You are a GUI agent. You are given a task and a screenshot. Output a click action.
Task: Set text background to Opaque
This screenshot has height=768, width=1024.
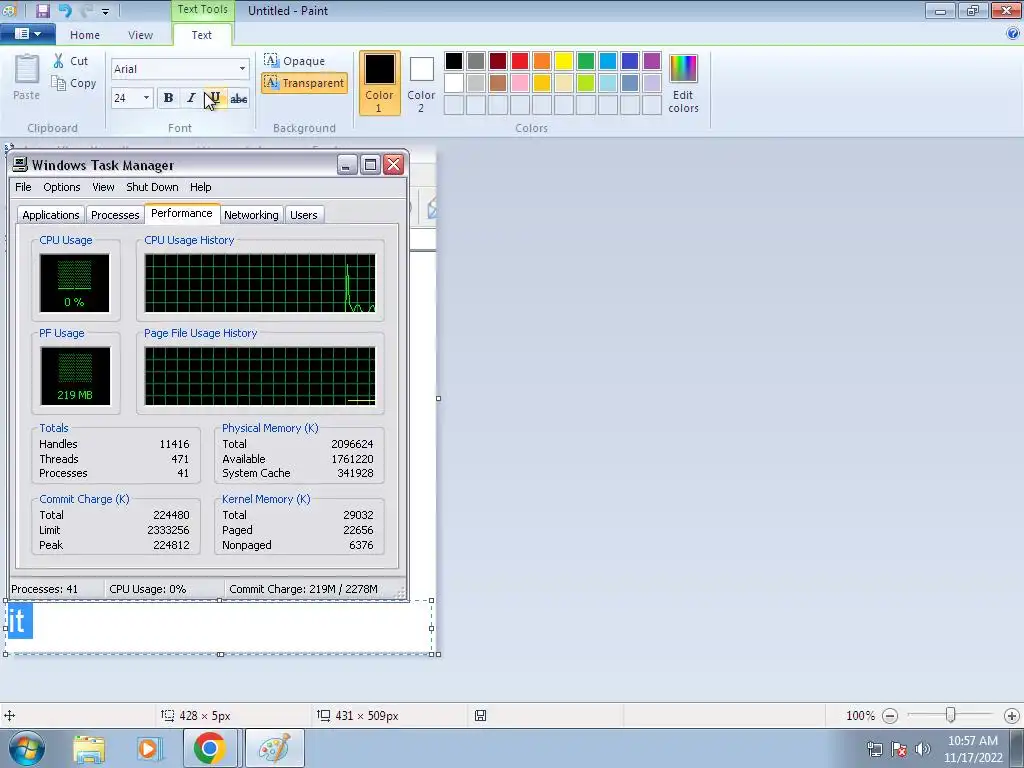(295, 61)
